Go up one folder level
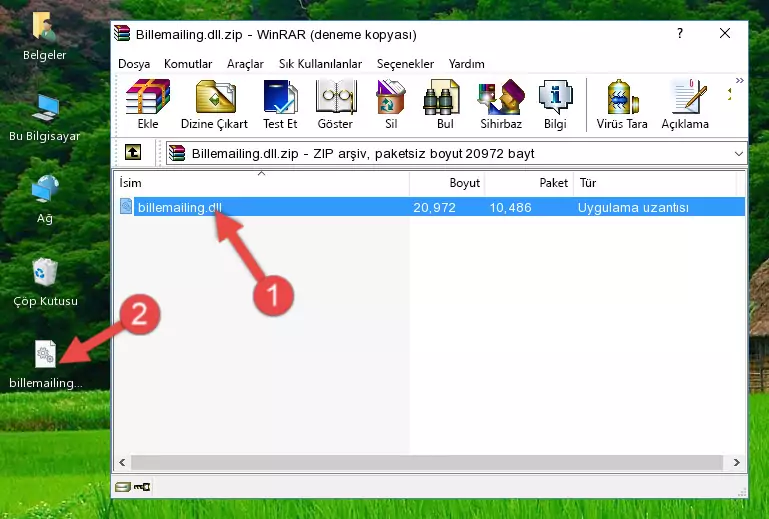This screenshot has height=519, width=769. pyautogui.click(x=133, y=153)
